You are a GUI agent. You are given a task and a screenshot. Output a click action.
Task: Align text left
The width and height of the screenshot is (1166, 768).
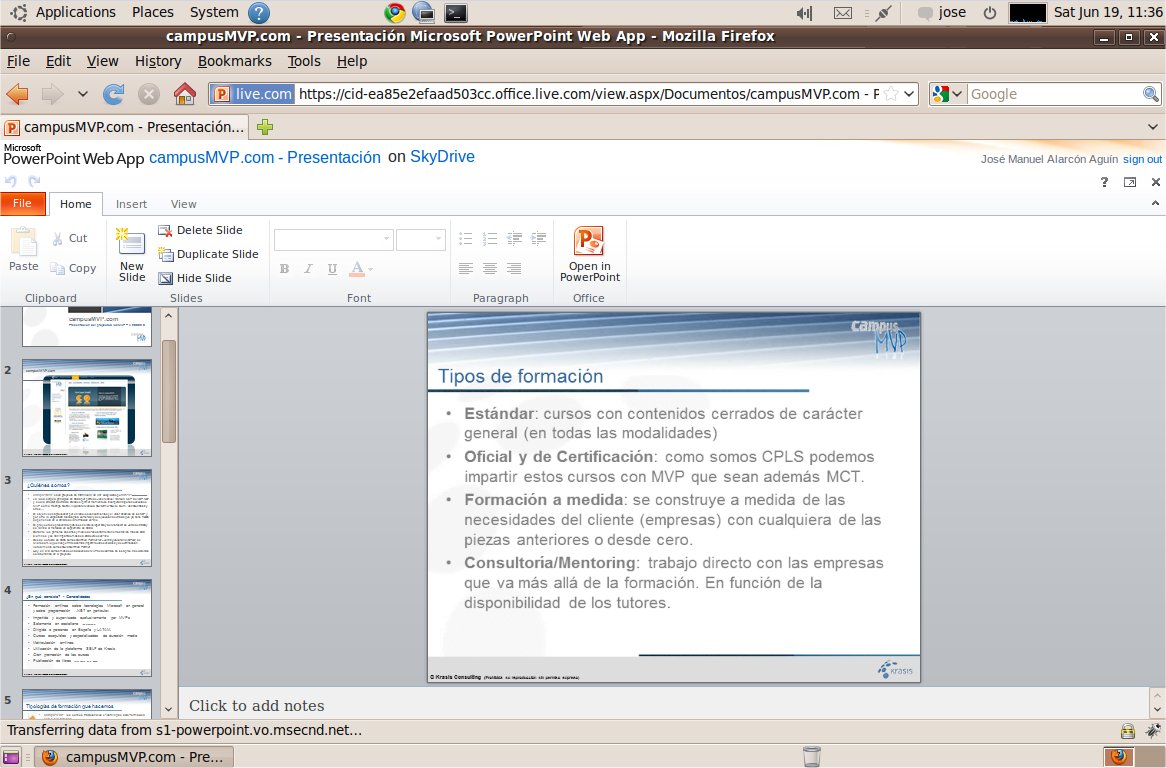(466, 268)
